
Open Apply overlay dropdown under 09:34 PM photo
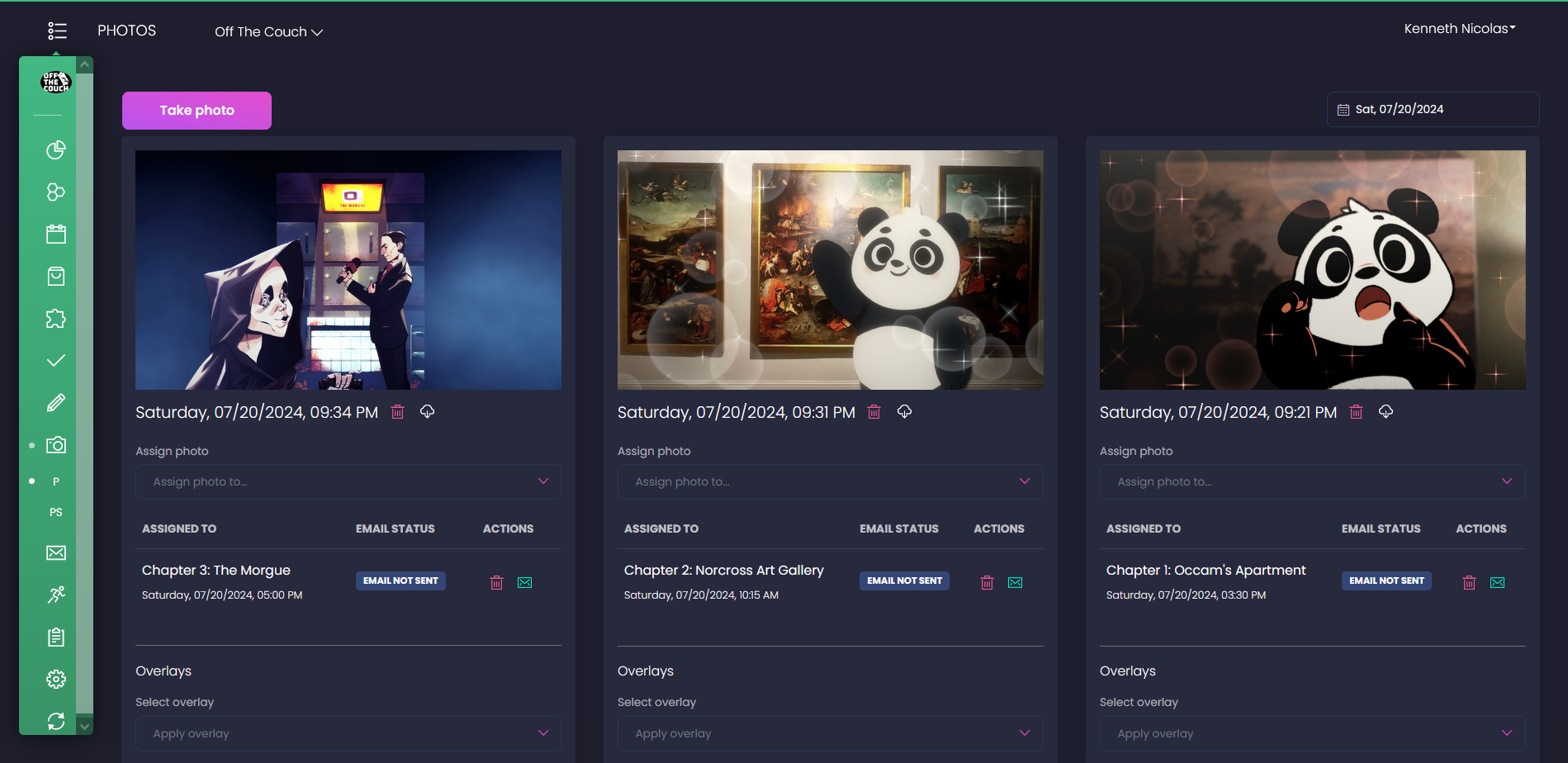coord(348,733)
